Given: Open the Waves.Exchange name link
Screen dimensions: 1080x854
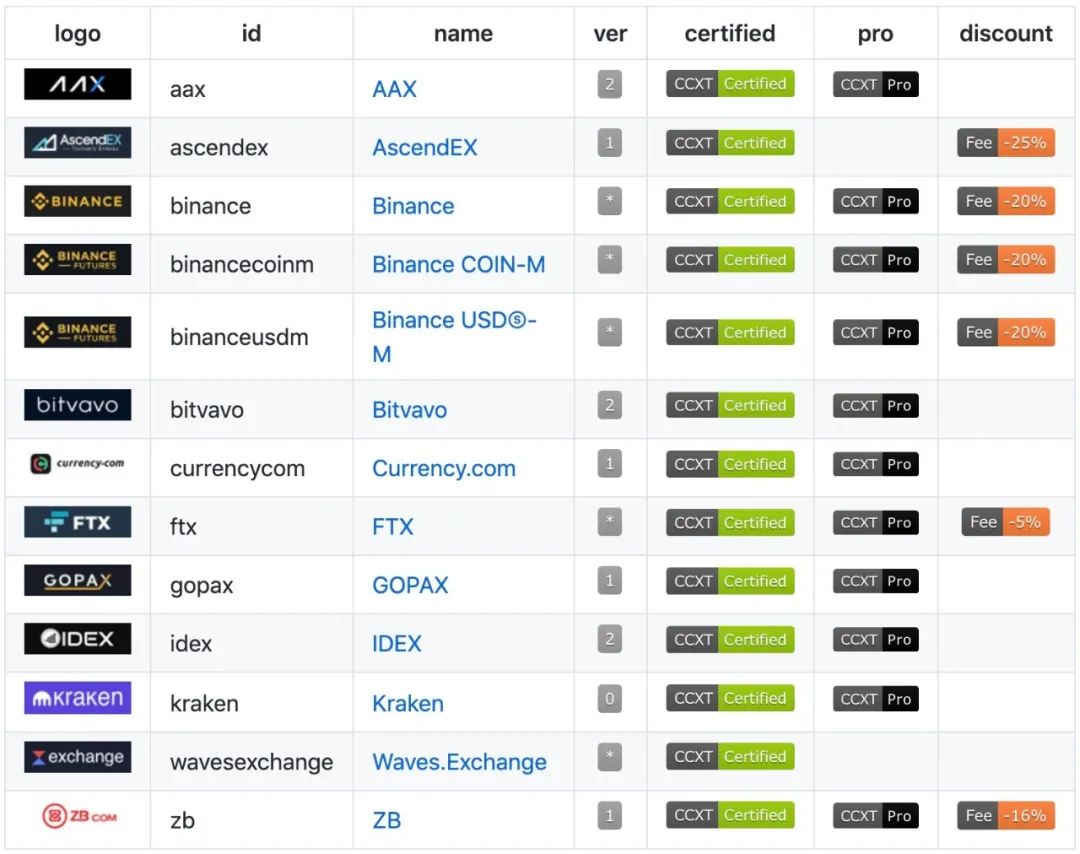Looking at the screenshot, I should 459,762.
